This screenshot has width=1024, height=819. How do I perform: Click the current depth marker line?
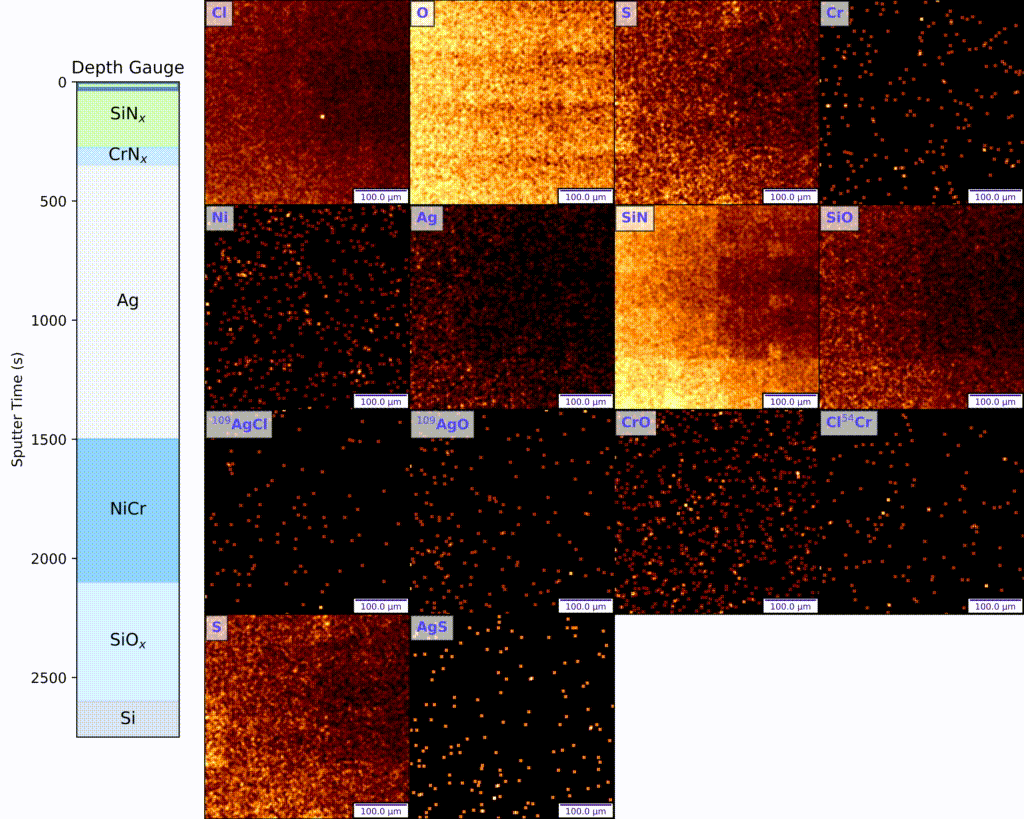click(128, 87)
